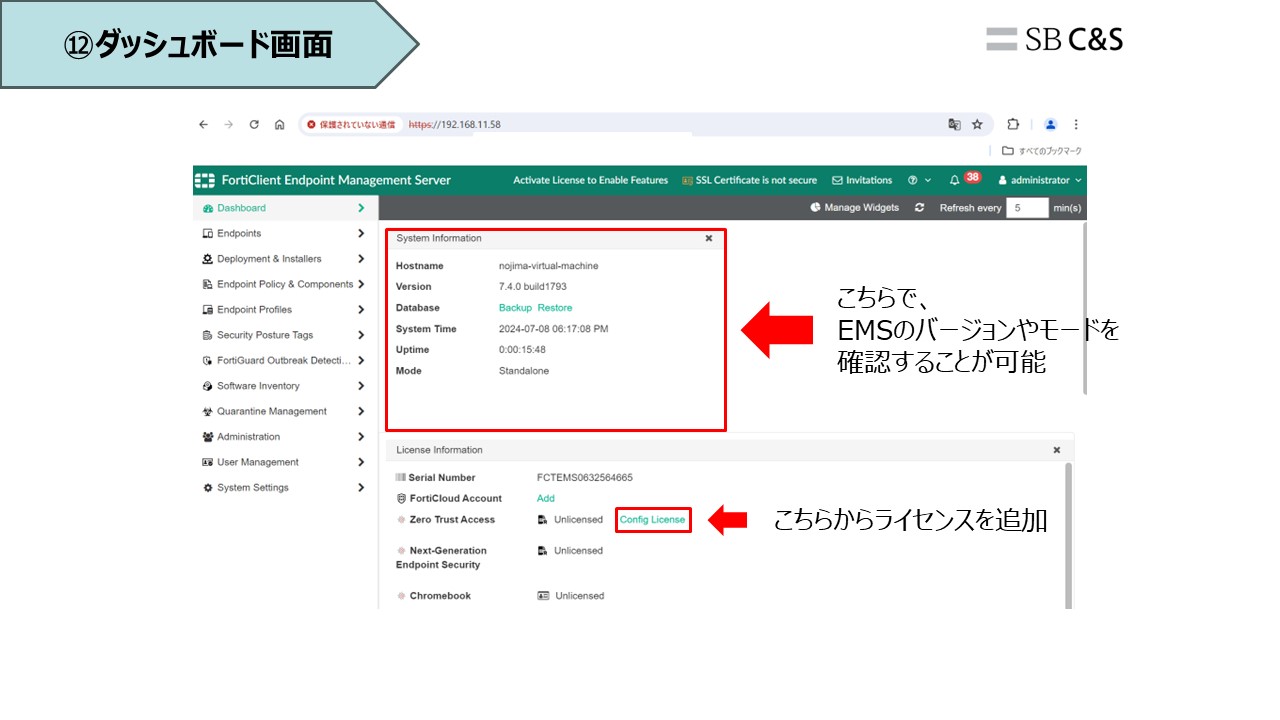
Task: Click the Manage Widgets pie chart icon
Action: (x=815, y=208)
